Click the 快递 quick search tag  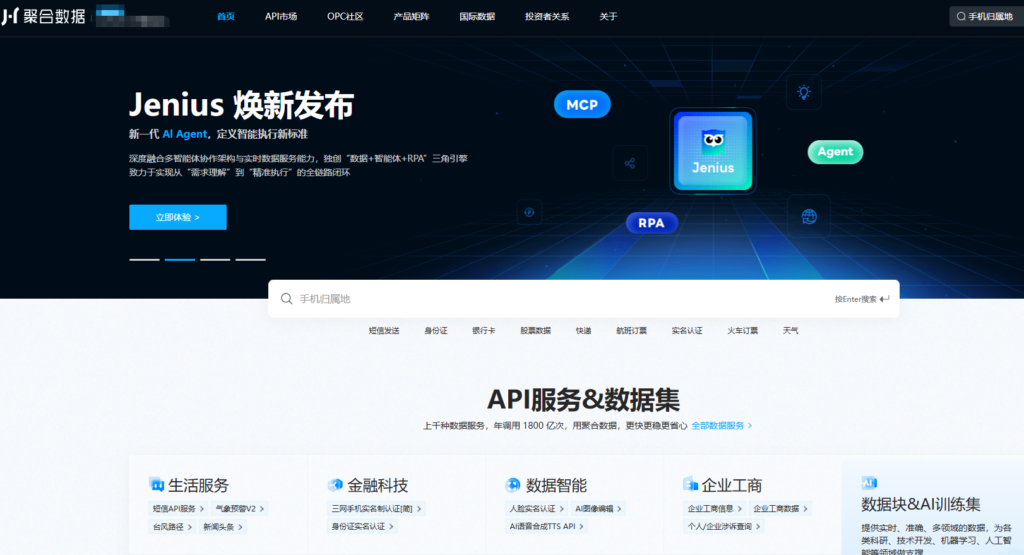click(x=583, y=331)
